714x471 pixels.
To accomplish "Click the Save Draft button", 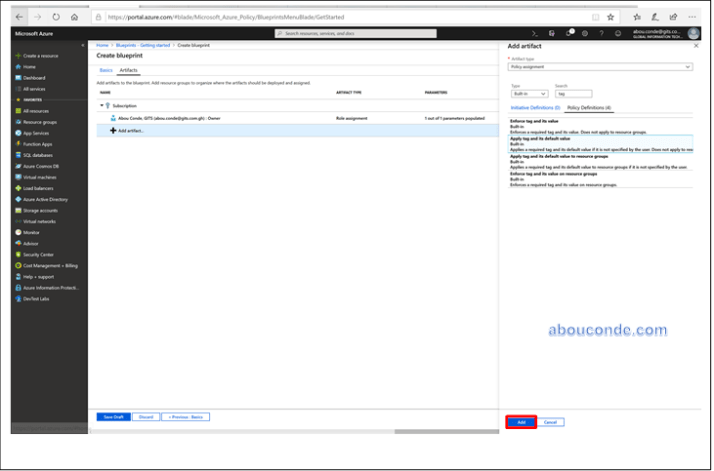I will 113,416.
